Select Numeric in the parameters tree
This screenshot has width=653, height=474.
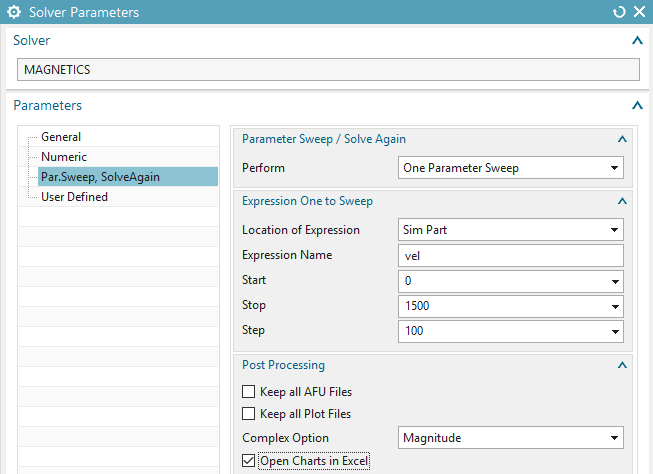(63, 157)
